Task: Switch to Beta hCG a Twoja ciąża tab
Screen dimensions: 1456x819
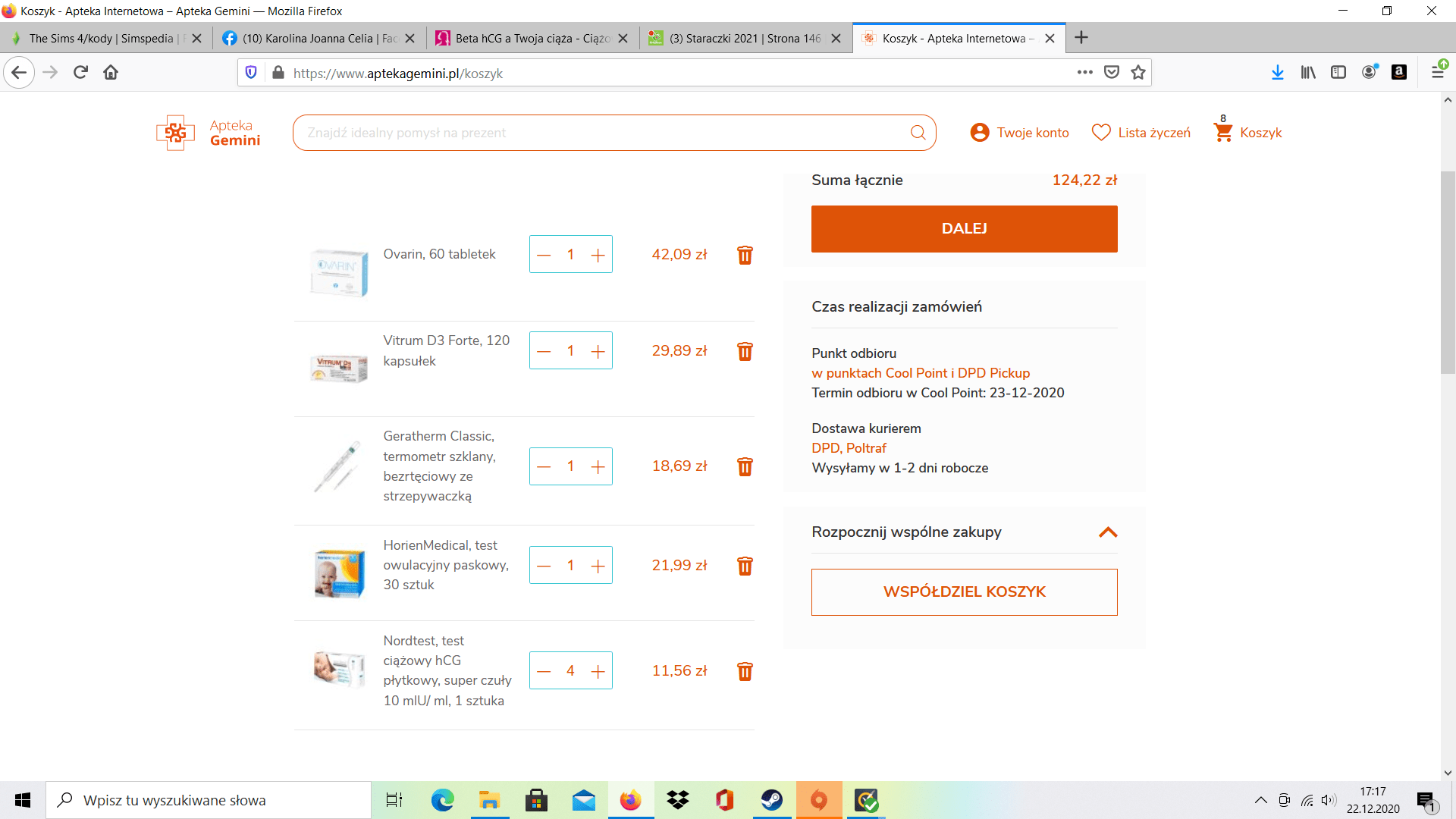Action: click(x=531, y=39)
